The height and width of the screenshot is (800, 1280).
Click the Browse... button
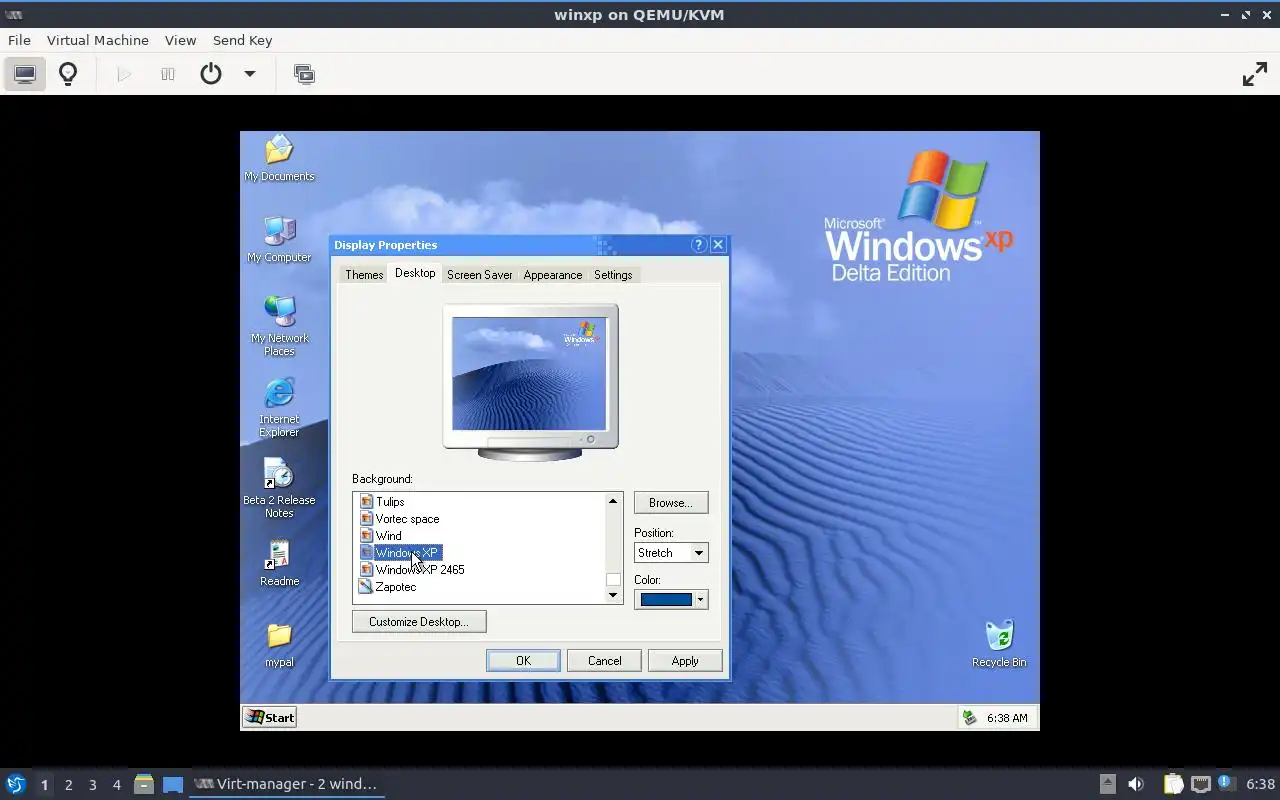[x=671, y=503]
